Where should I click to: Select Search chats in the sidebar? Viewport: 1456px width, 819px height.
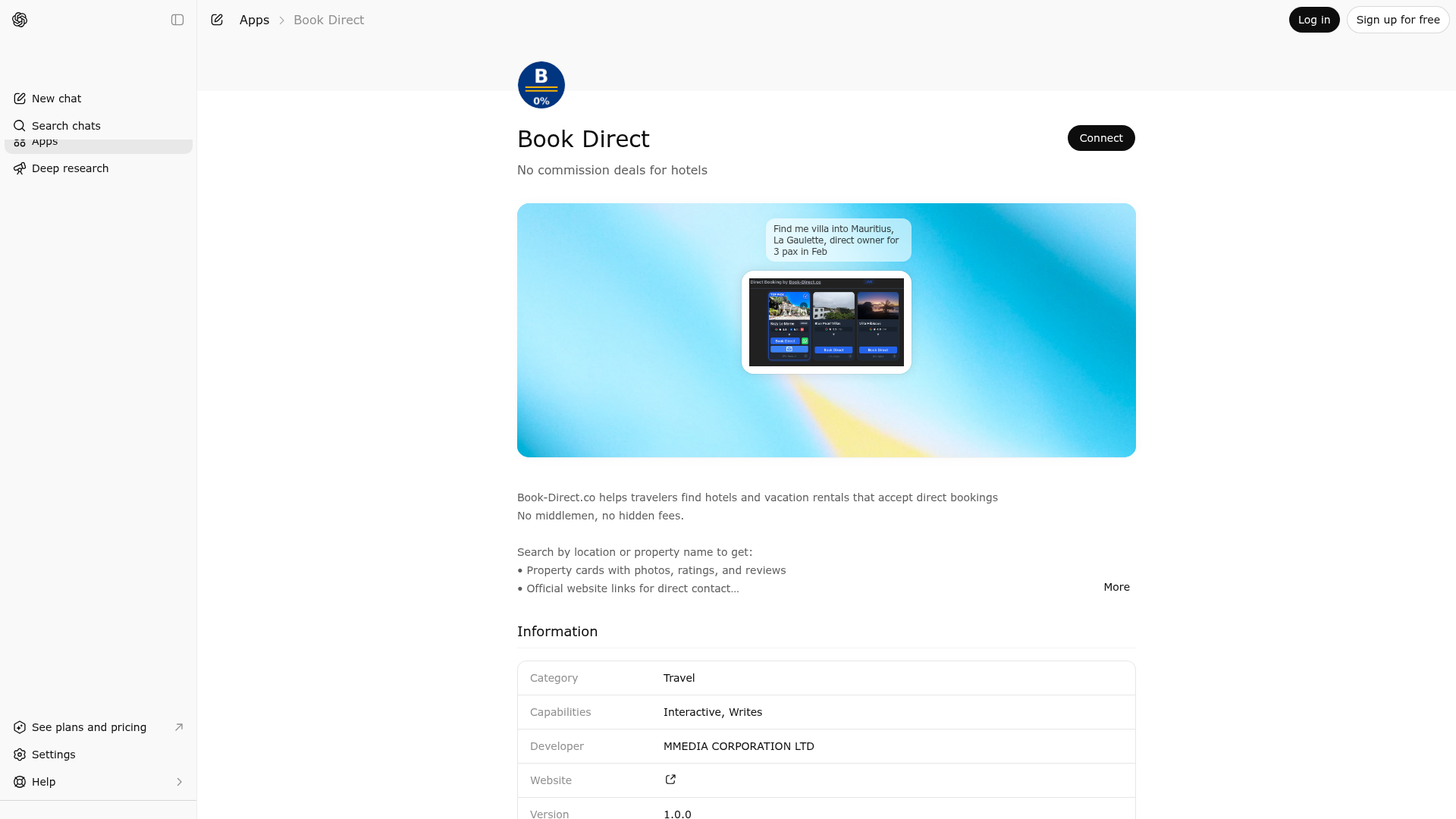(65, 125)
